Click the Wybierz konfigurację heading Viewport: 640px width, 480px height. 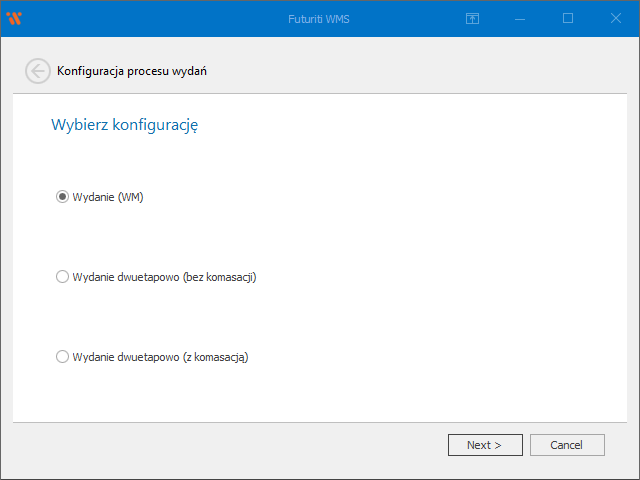pos(124,126)
